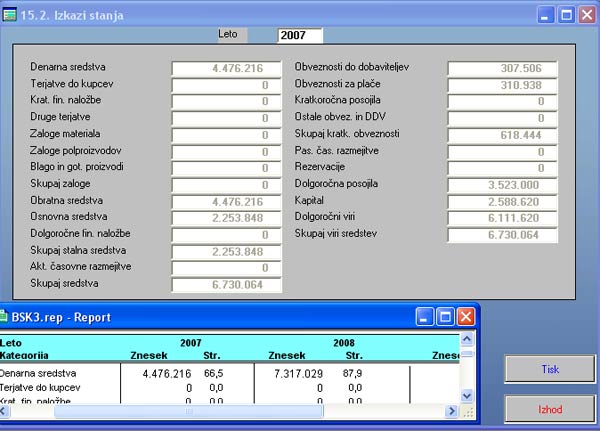This screenshot has width=600, height=431.
Task: Click the Izkazi stanja window title icon
Action: click(x=12, y=14)
